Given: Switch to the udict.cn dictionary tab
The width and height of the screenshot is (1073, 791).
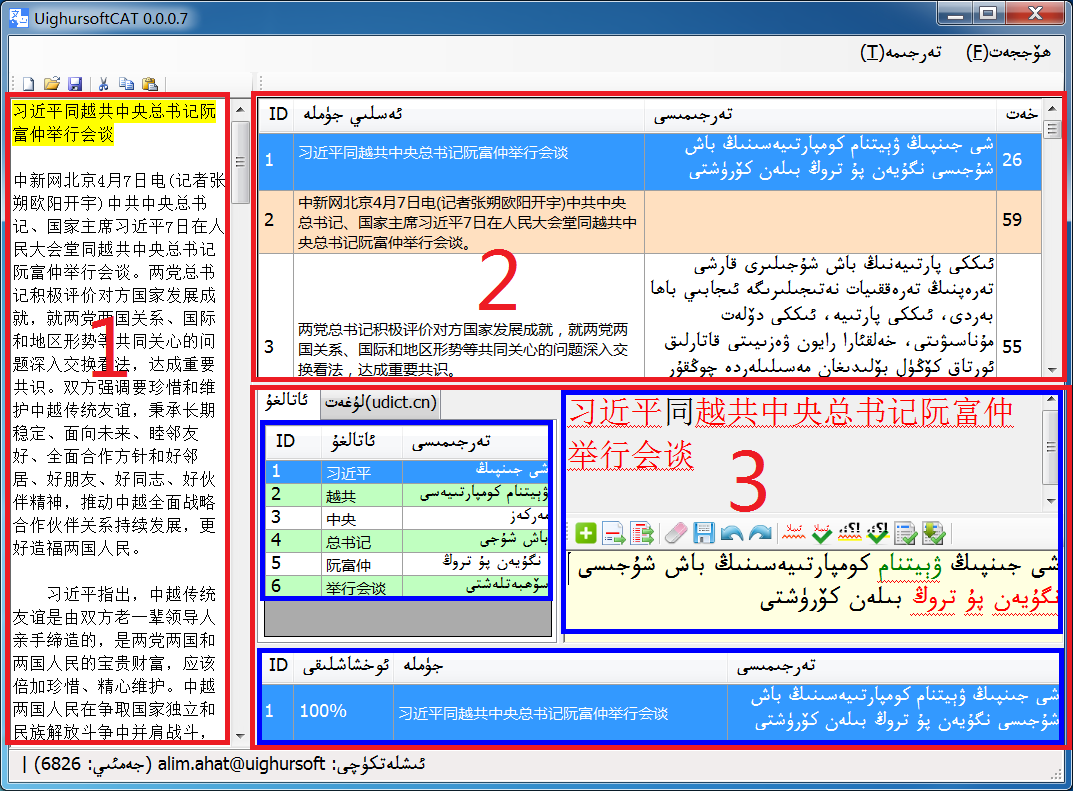Looking at the screenshot, I should (x=380, y=402).
